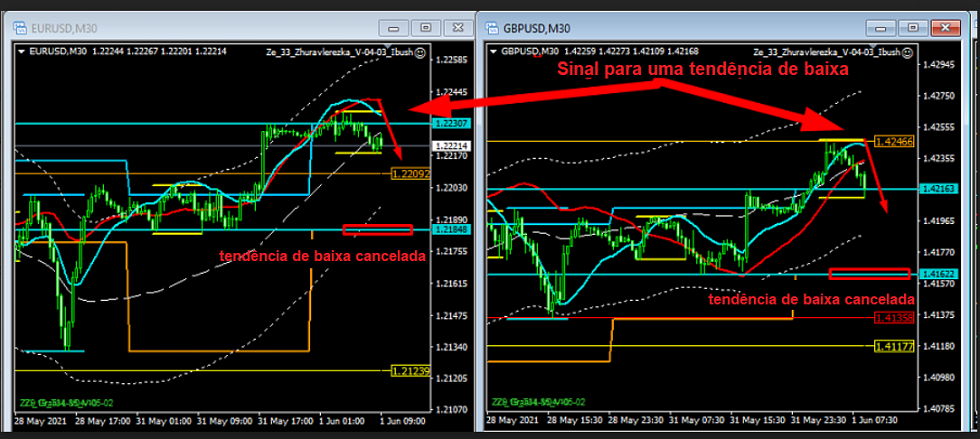
Task: Close the EURUSD,M30 chart window
Action: (456, 27)
